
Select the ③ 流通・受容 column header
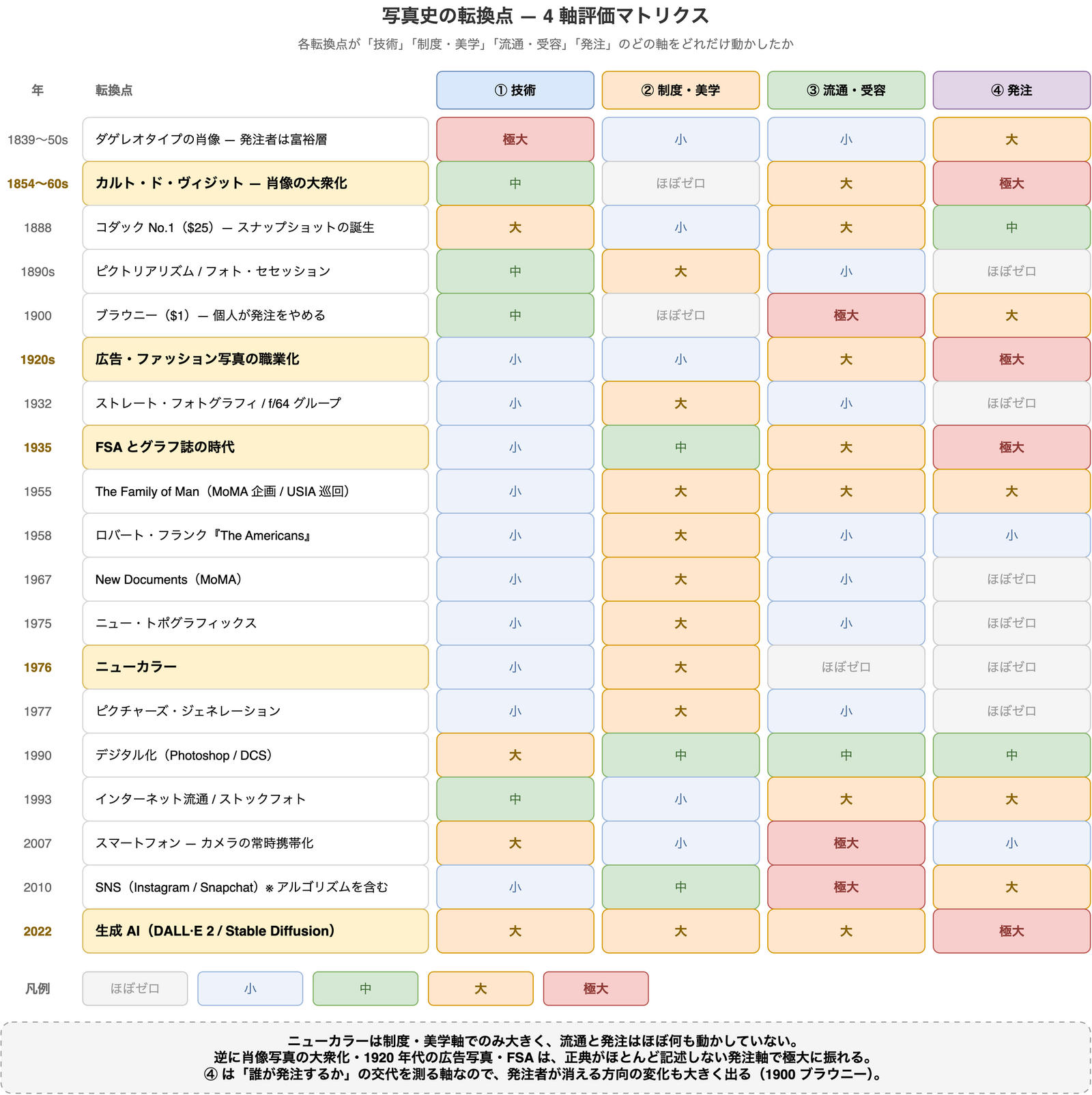846,90
